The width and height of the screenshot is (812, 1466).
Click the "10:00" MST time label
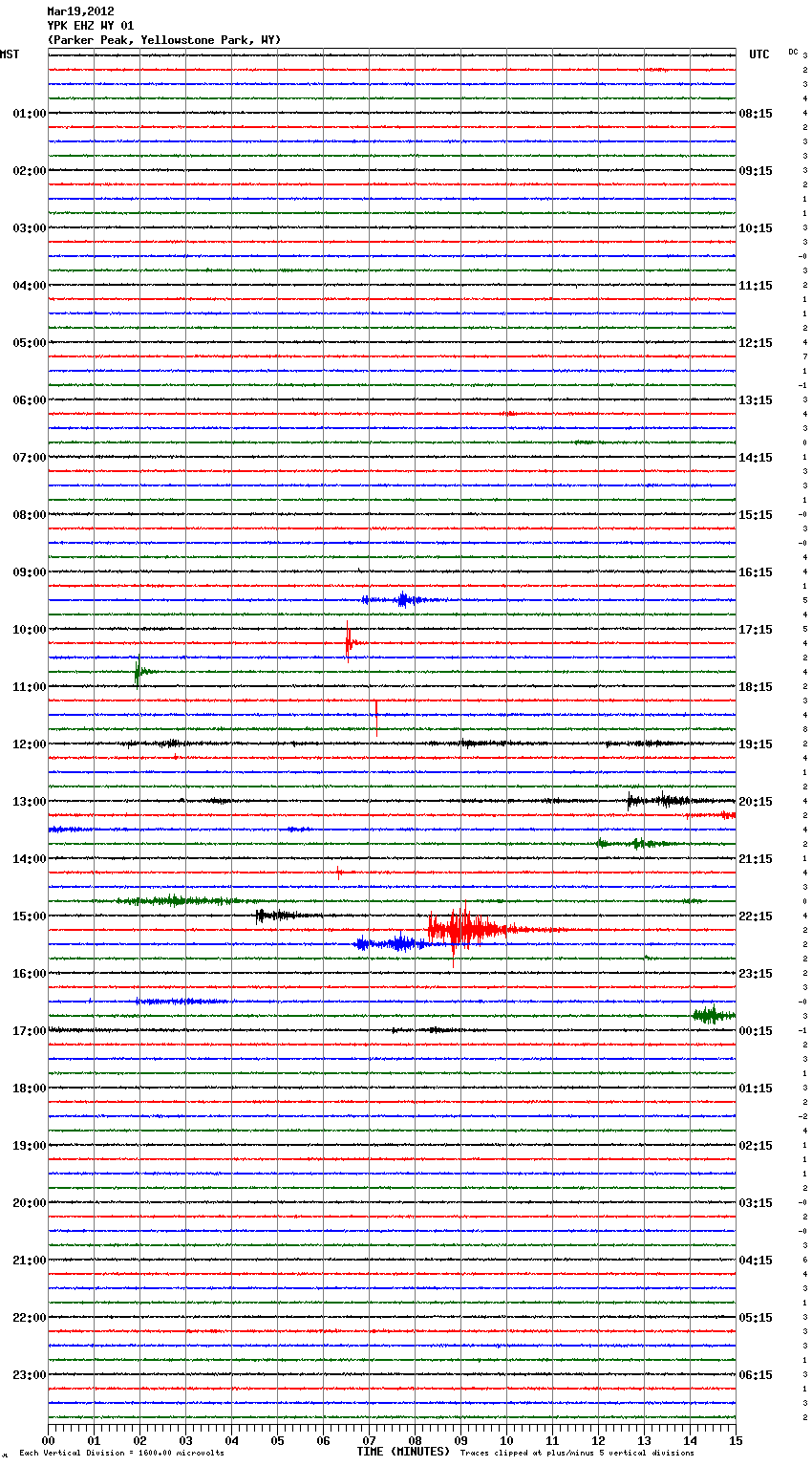tap(29, 630)
